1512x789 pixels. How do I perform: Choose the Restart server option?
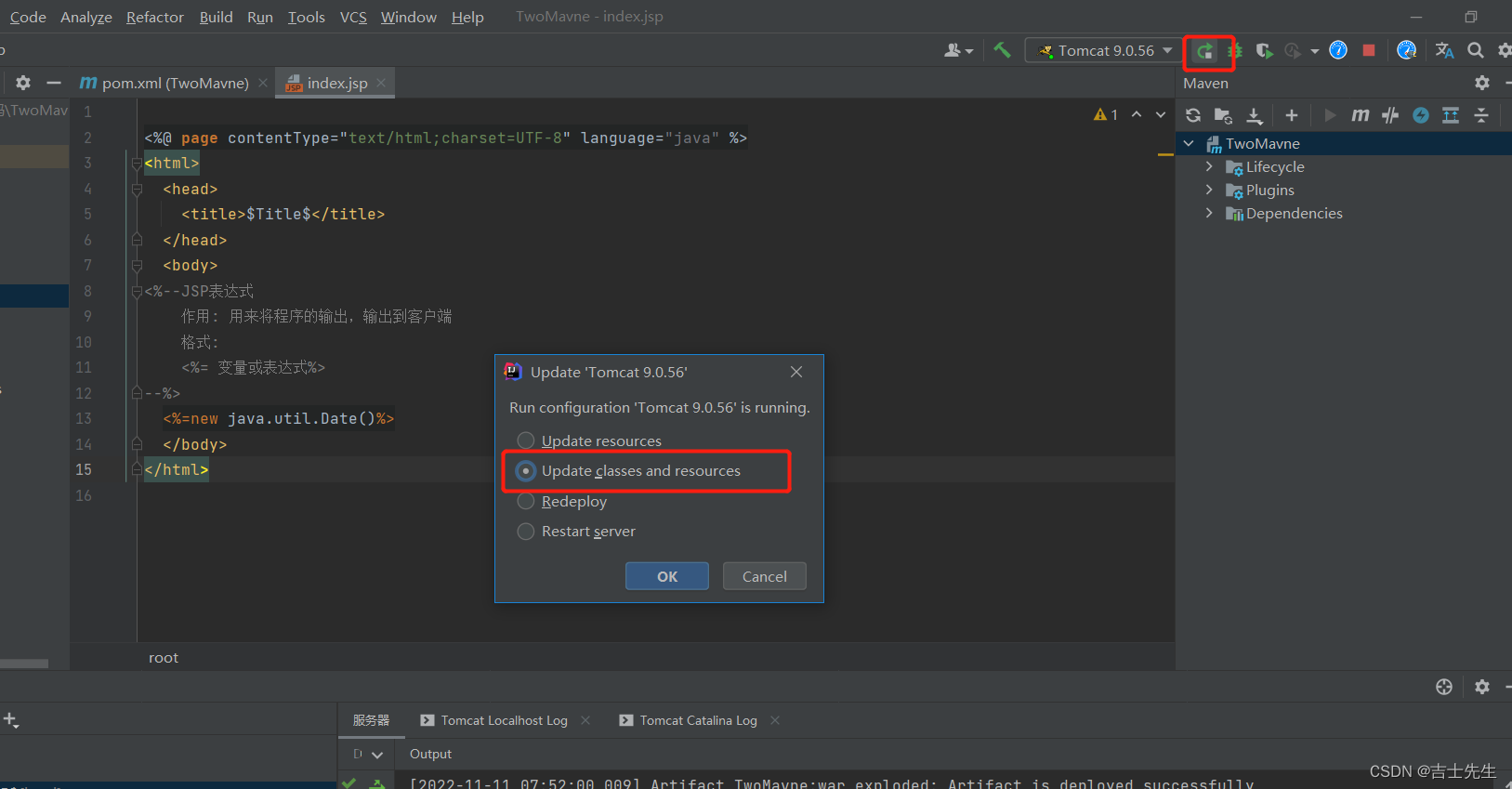click(576, 532)
